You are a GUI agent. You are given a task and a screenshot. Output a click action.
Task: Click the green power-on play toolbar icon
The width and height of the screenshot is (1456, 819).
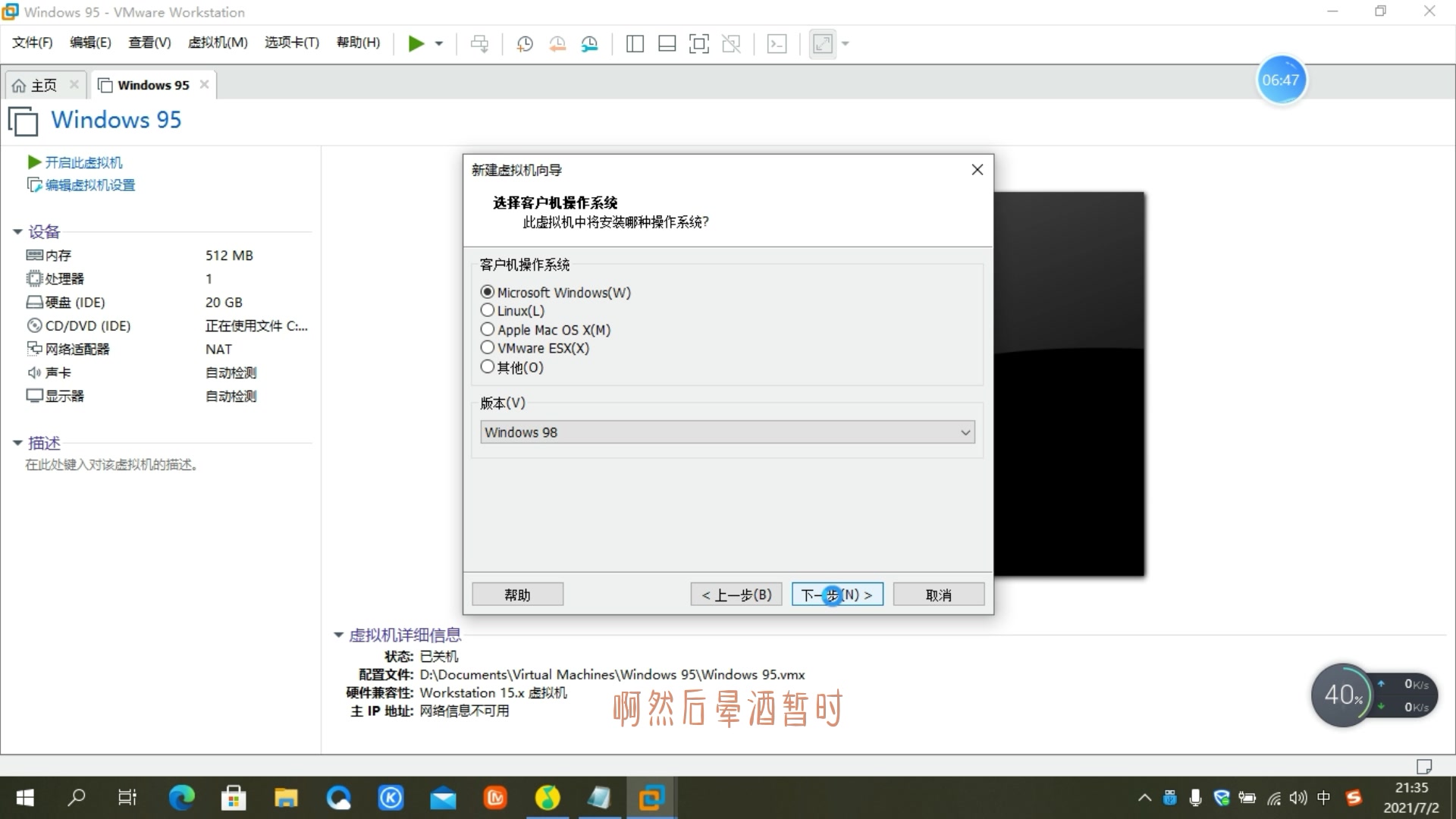(416, 43)
